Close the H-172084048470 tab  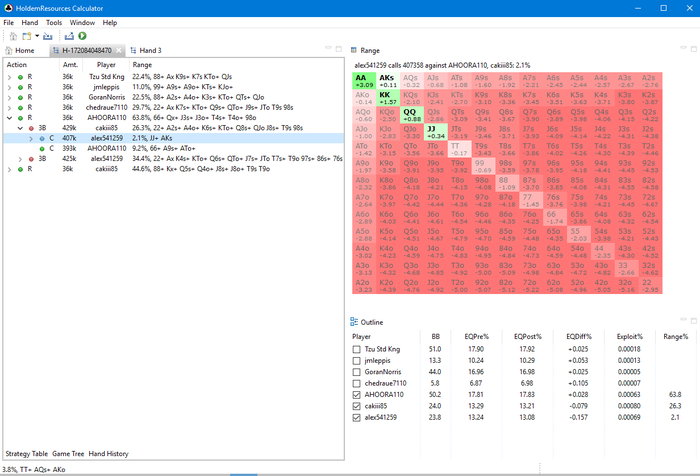click(x=119, y=50)
